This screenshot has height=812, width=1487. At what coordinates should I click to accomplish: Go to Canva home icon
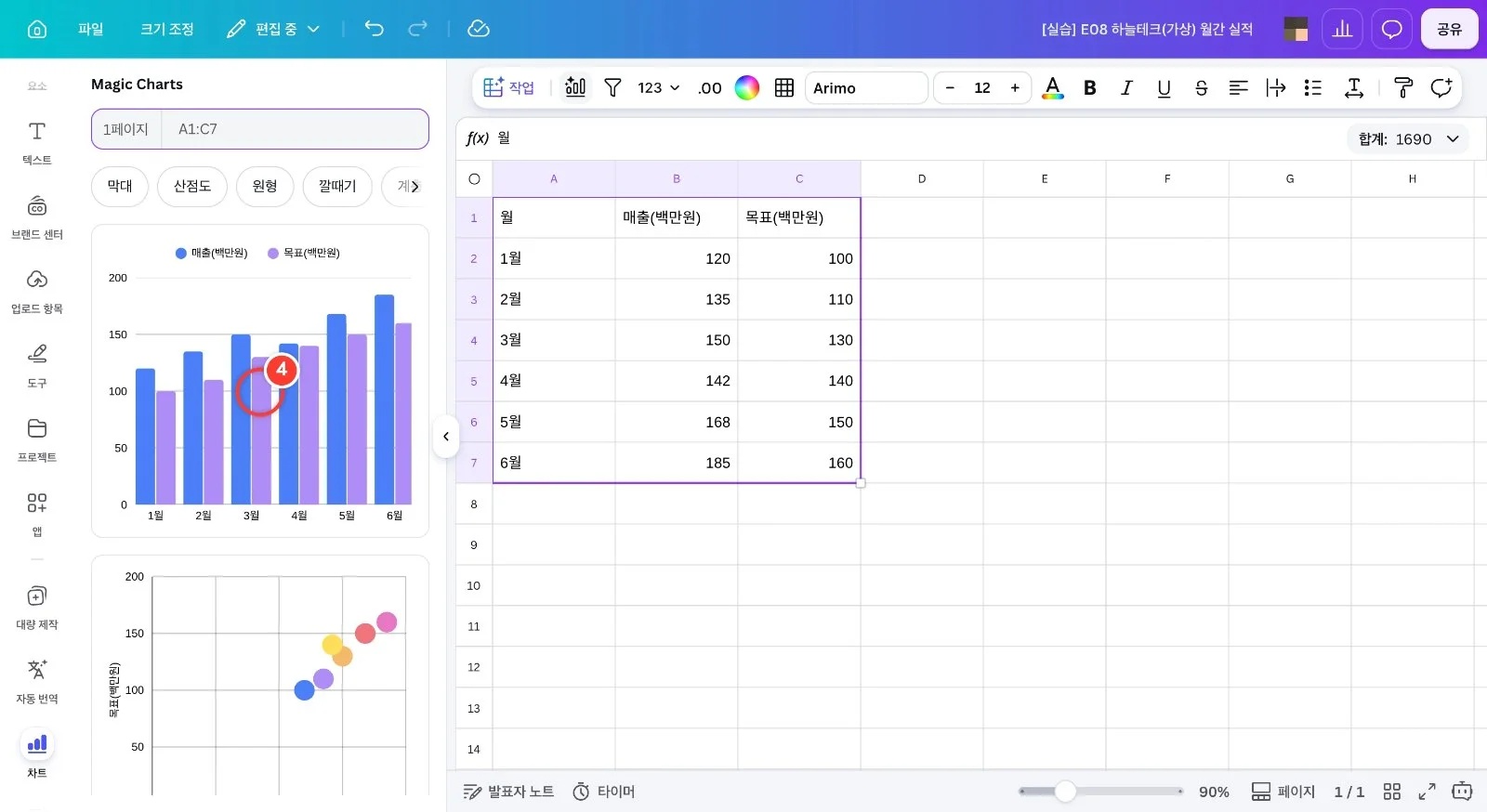(37, 29)
